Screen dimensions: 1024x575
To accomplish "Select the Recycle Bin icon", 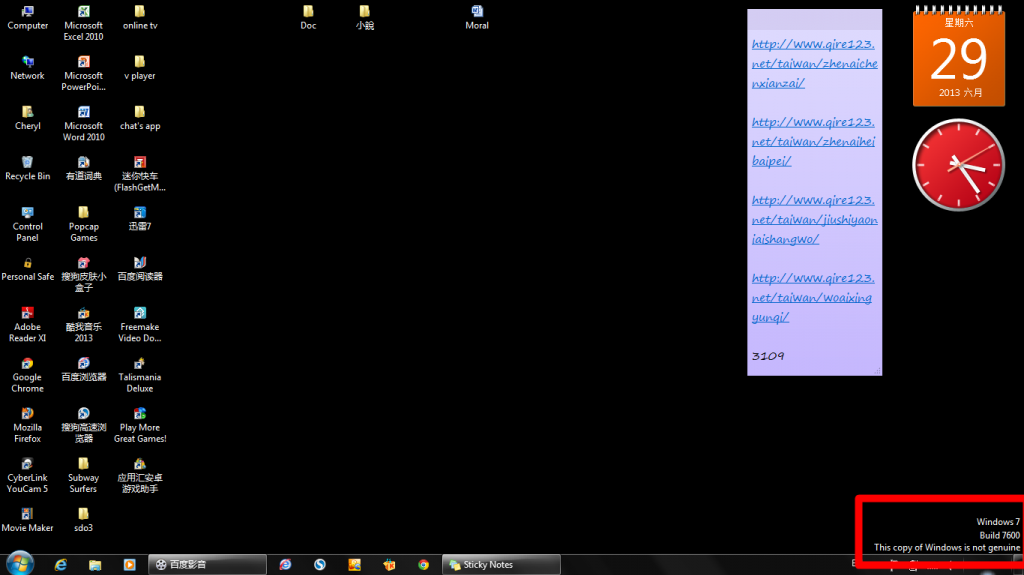I will pyautogui.click(x=27, y=163).
